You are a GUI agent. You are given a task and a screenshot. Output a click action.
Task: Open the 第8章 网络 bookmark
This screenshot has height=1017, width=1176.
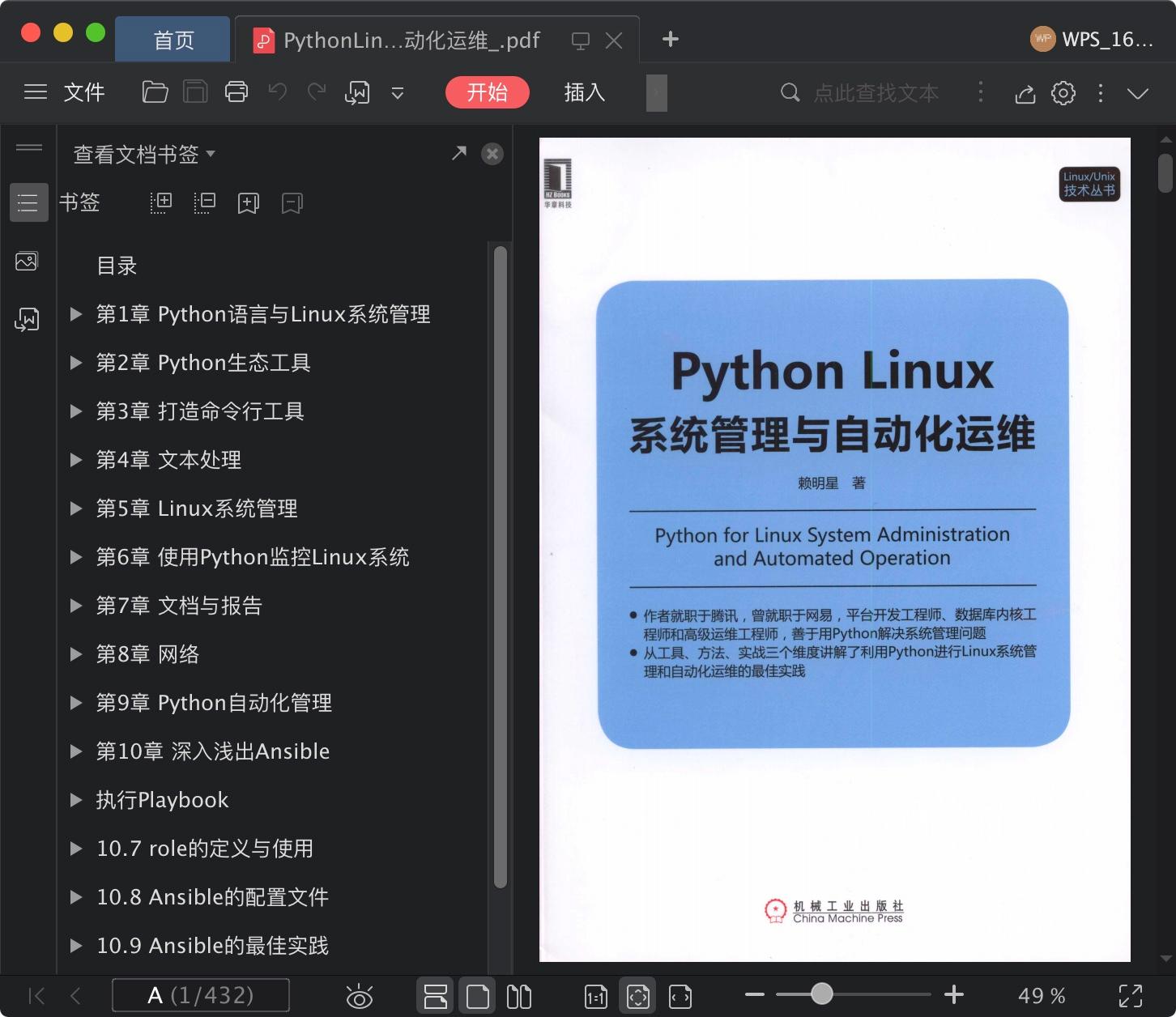[x=147, y=654]
